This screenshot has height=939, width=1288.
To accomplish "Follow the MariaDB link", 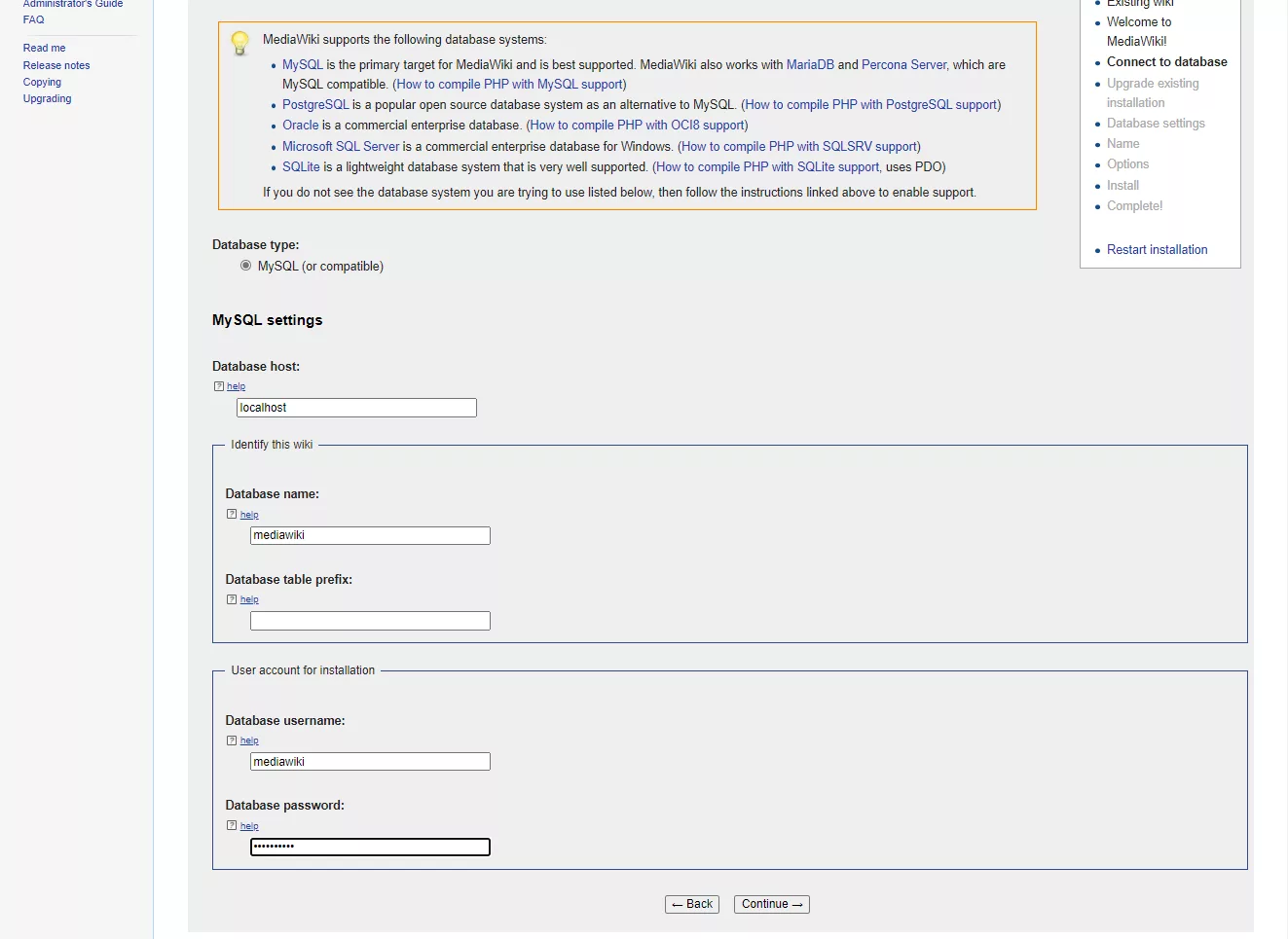I will (810, 65).
